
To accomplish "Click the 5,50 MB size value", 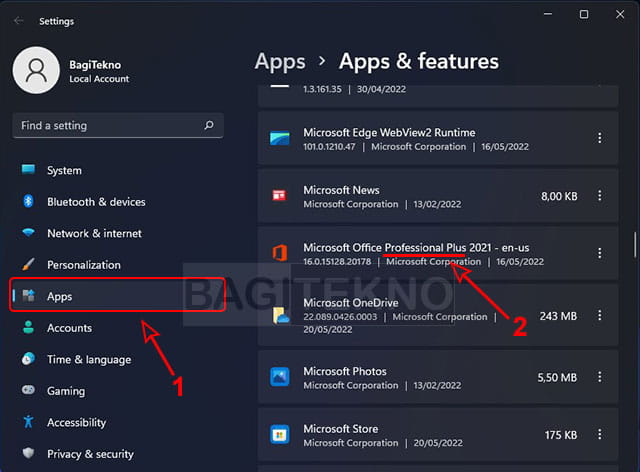I will pos(557,378).
